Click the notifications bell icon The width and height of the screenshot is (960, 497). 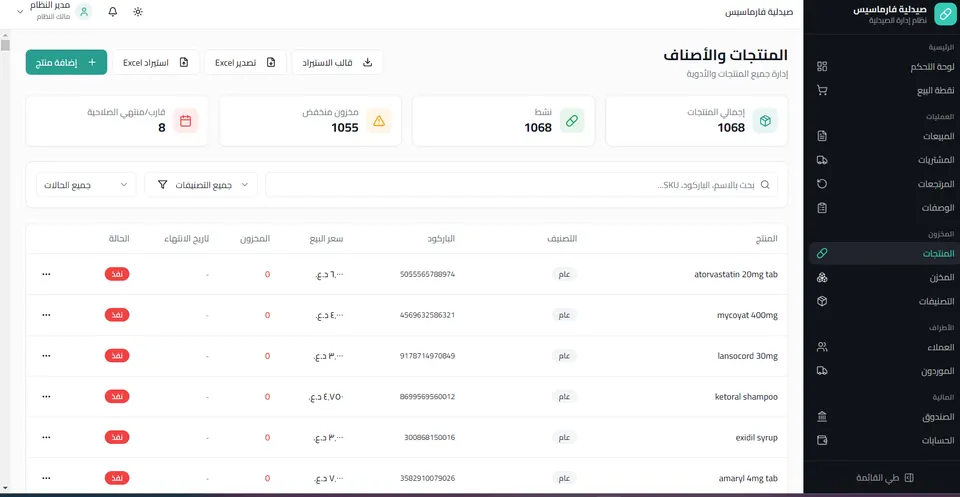[x=113, y=12]
